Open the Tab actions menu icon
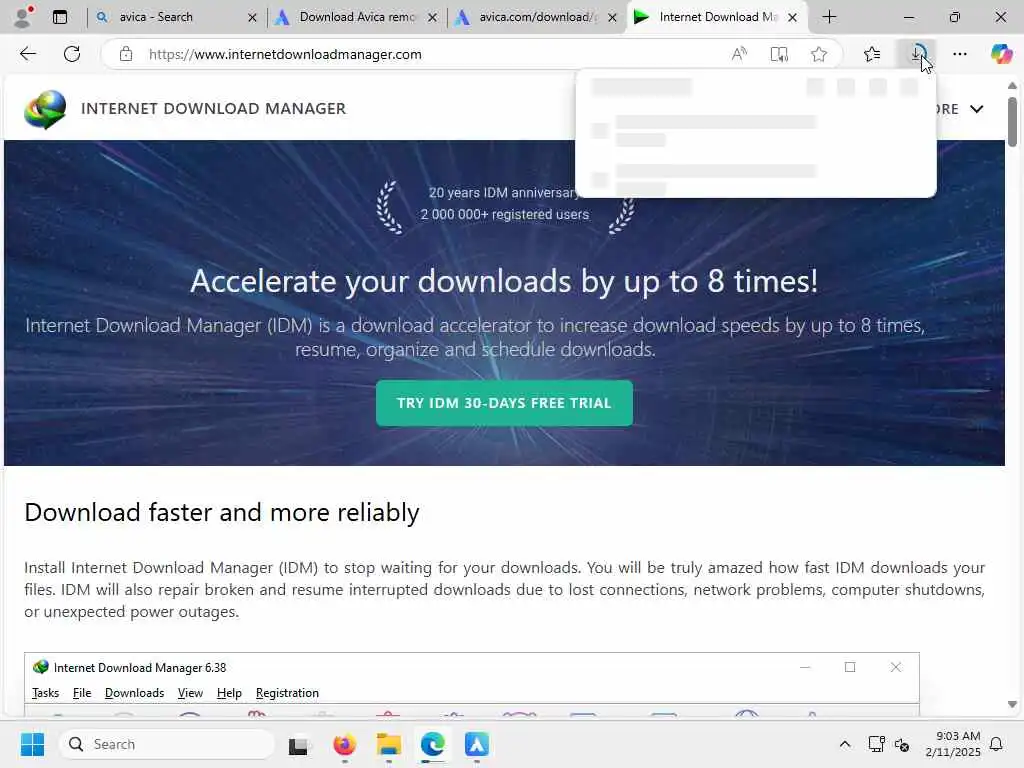The height and width of the screenshot is (768, 1024). (x=59, y=17)
